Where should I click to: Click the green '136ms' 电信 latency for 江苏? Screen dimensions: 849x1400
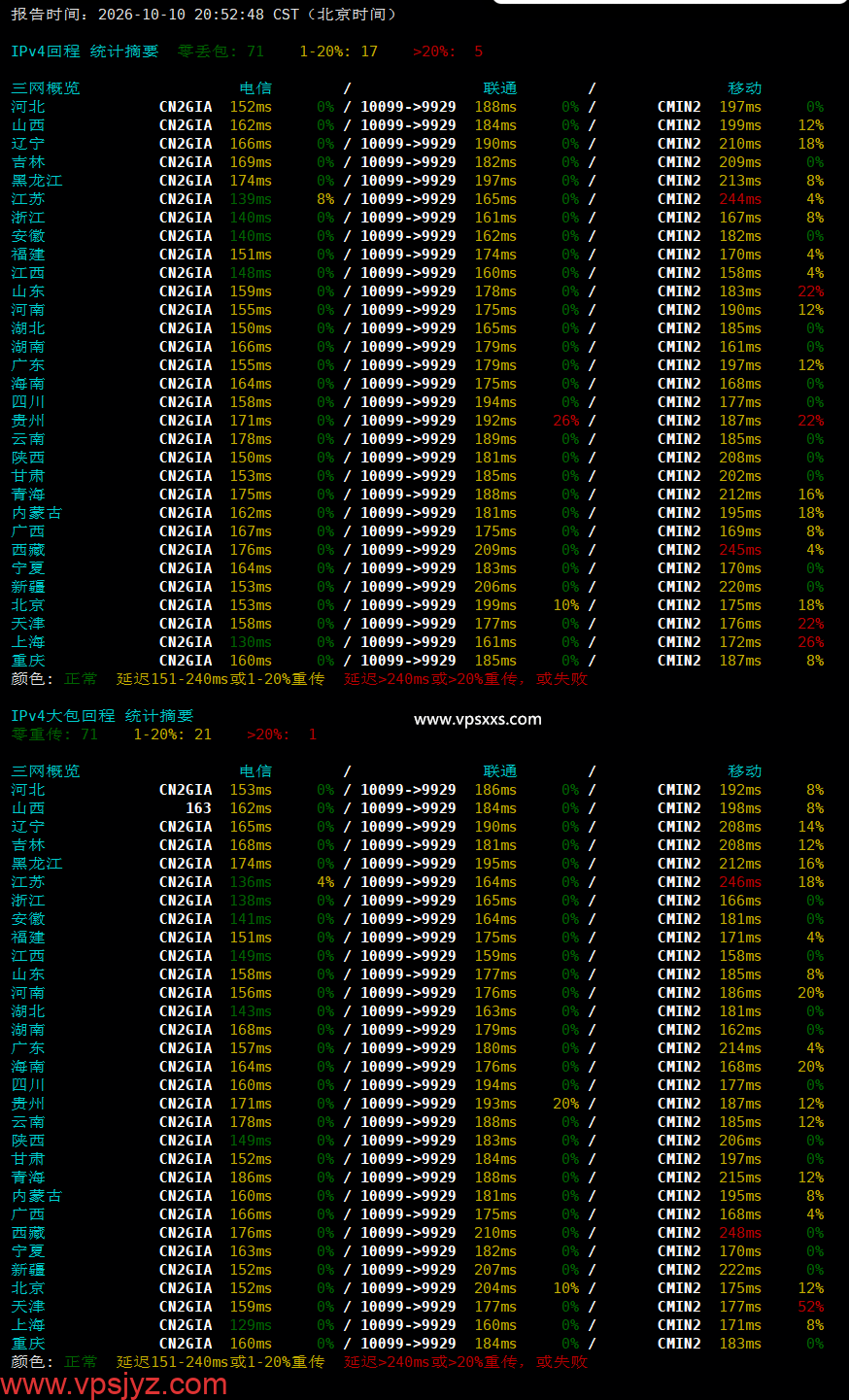(x=251, y=882)
